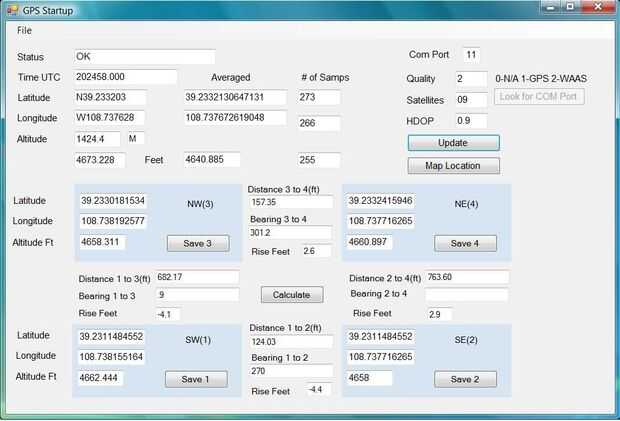Viewport: 620px width, 421px height.
Task: Minimize the GPS Startup window
Action: pos(552,7)
